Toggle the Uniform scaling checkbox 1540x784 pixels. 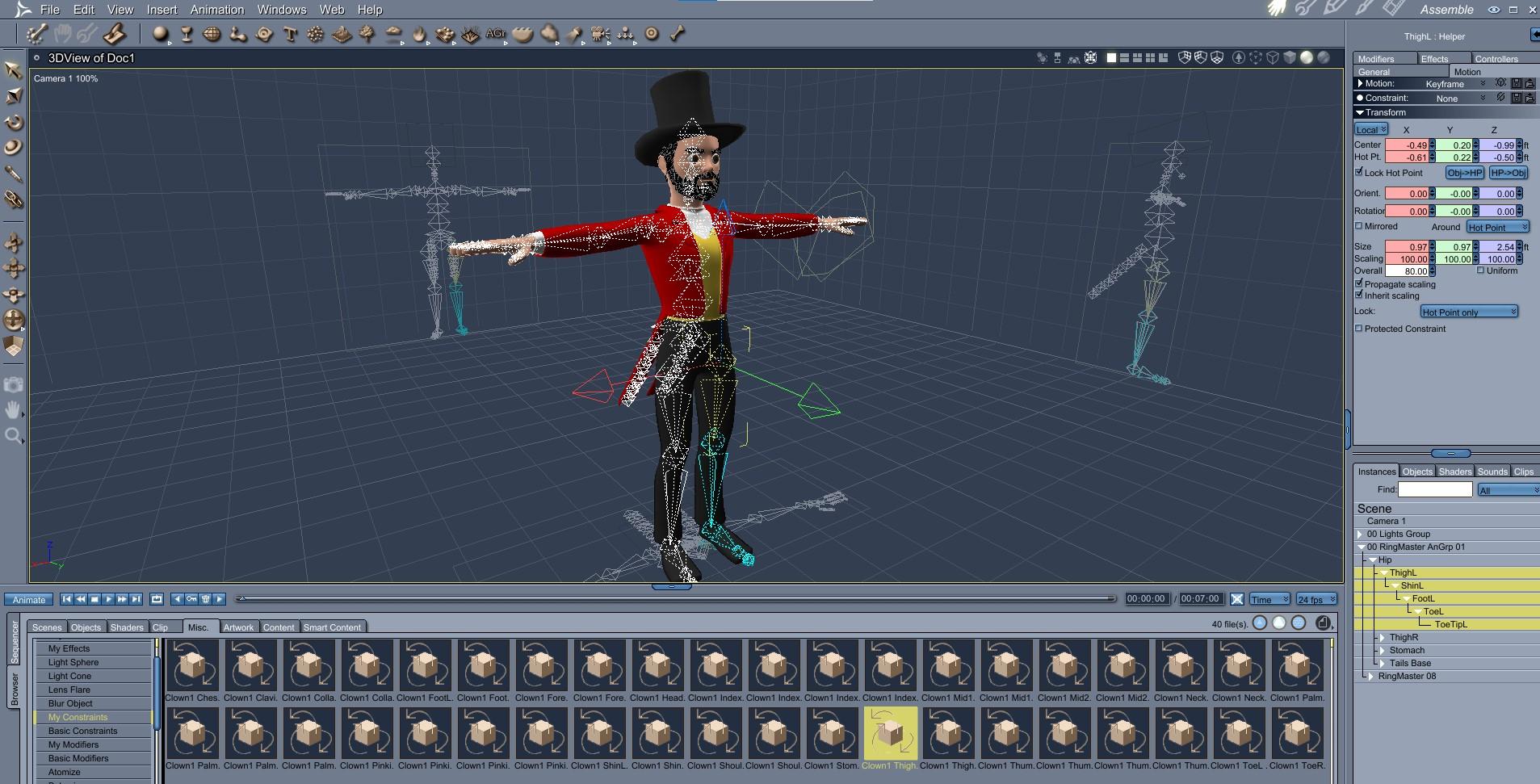pyautogui.click(x=1481, y=270)
